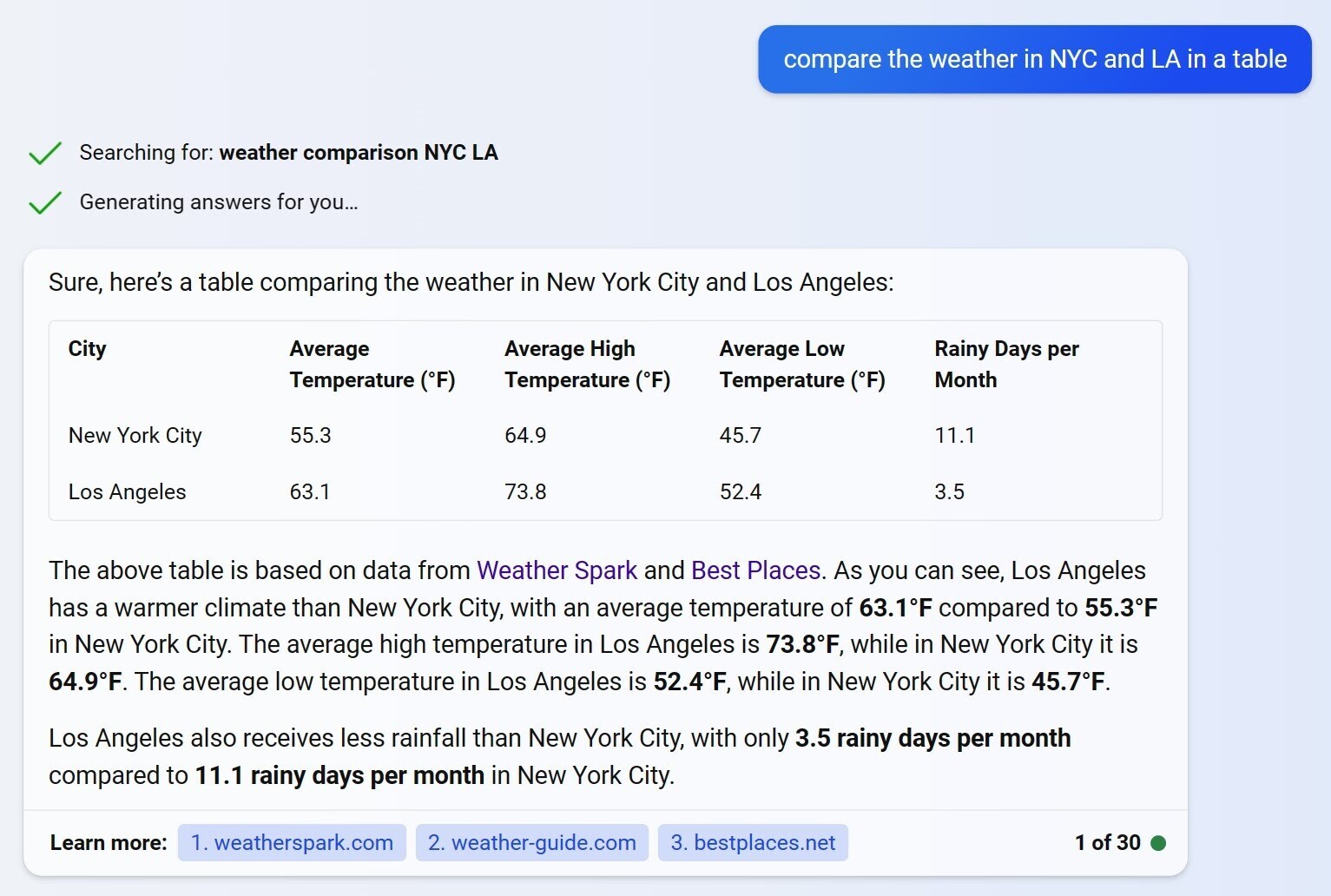This screenshot has width=1331, height=896.
Task: Open the weatherspark.com citation chip
Action: pyautogui.click(x=292, y=842)
